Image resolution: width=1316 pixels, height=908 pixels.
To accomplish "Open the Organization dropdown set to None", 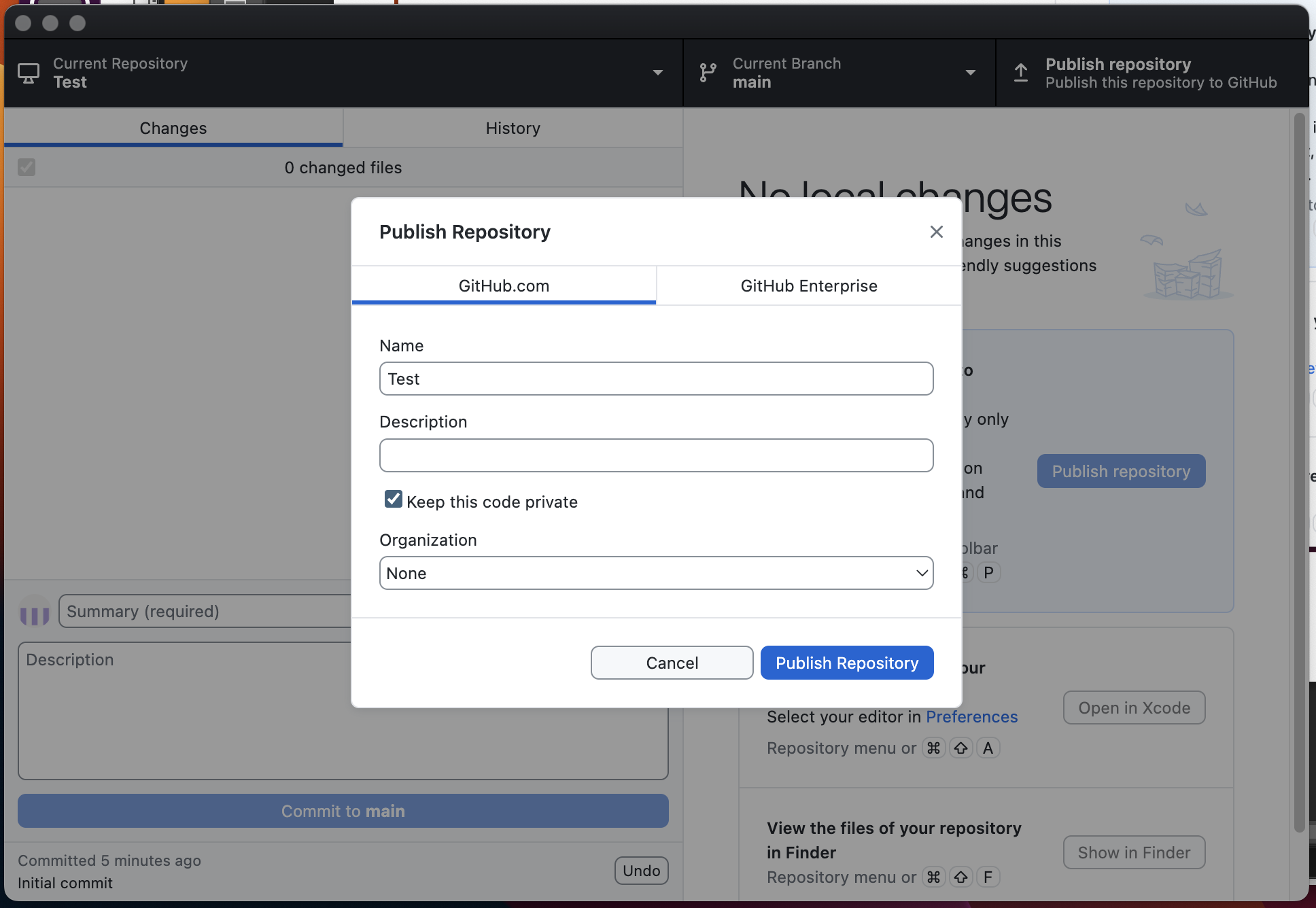I will [656, 573].
